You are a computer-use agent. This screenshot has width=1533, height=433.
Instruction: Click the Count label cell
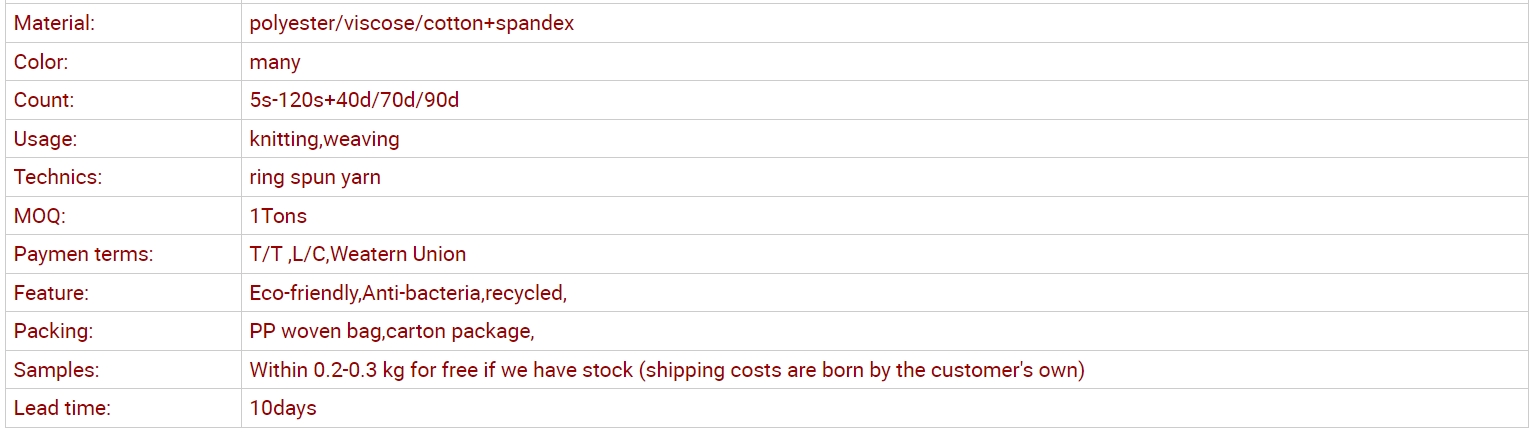coord(123,100)
